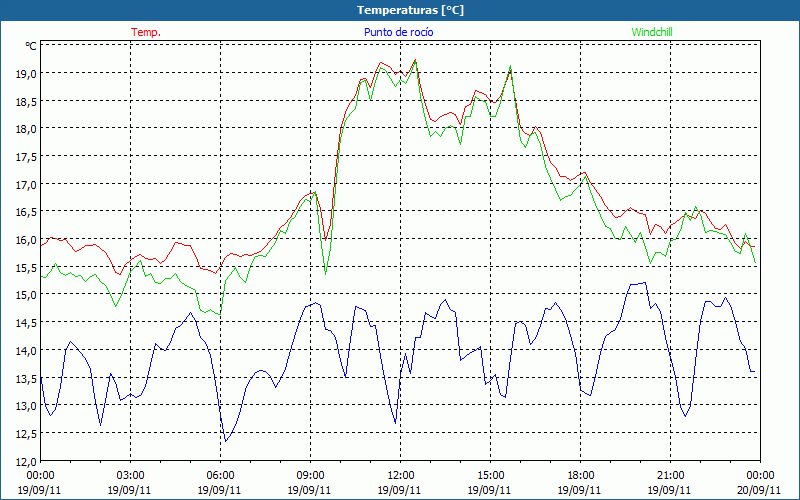Click the 16,5 y-axis value

(x=27, y=212)
